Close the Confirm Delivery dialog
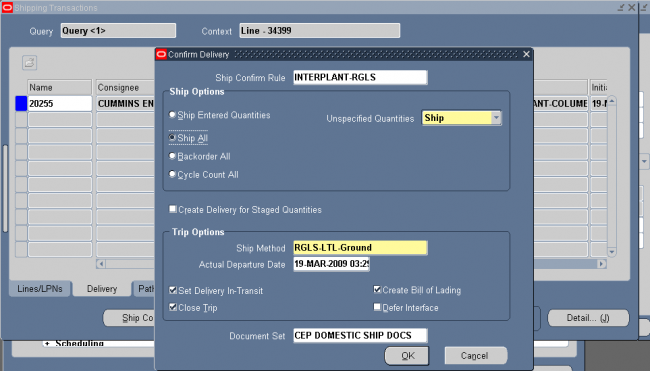The image size is (650, 371). pyautogui.click(x=526, y=54)
